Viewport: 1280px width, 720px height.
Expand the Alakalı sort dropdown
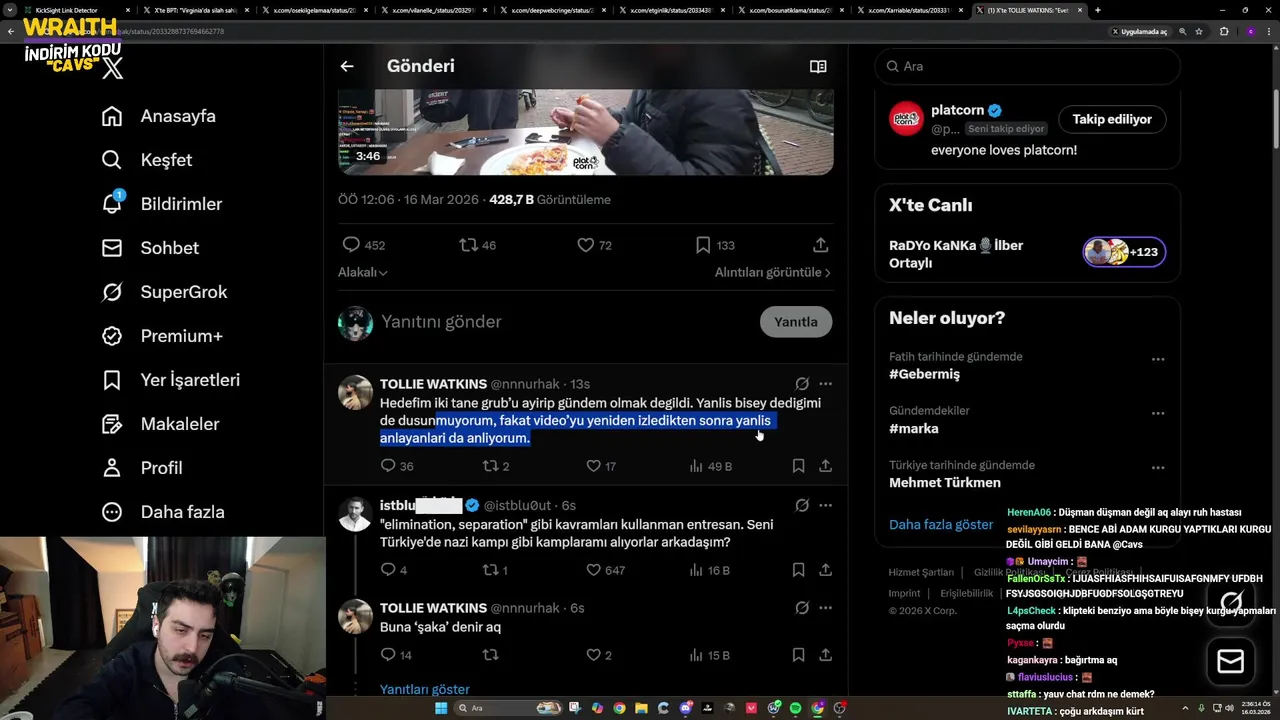click(363, 272)
